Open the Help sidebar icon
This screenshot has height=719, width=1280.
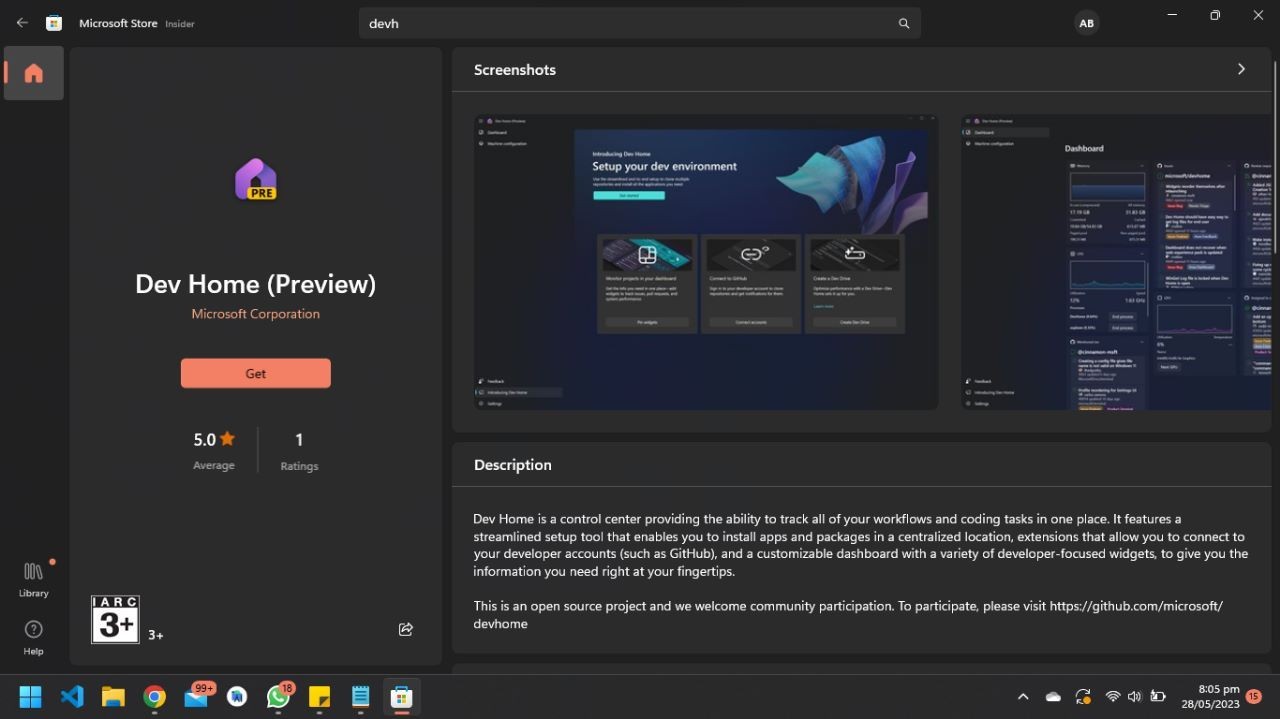pos(33,637)
